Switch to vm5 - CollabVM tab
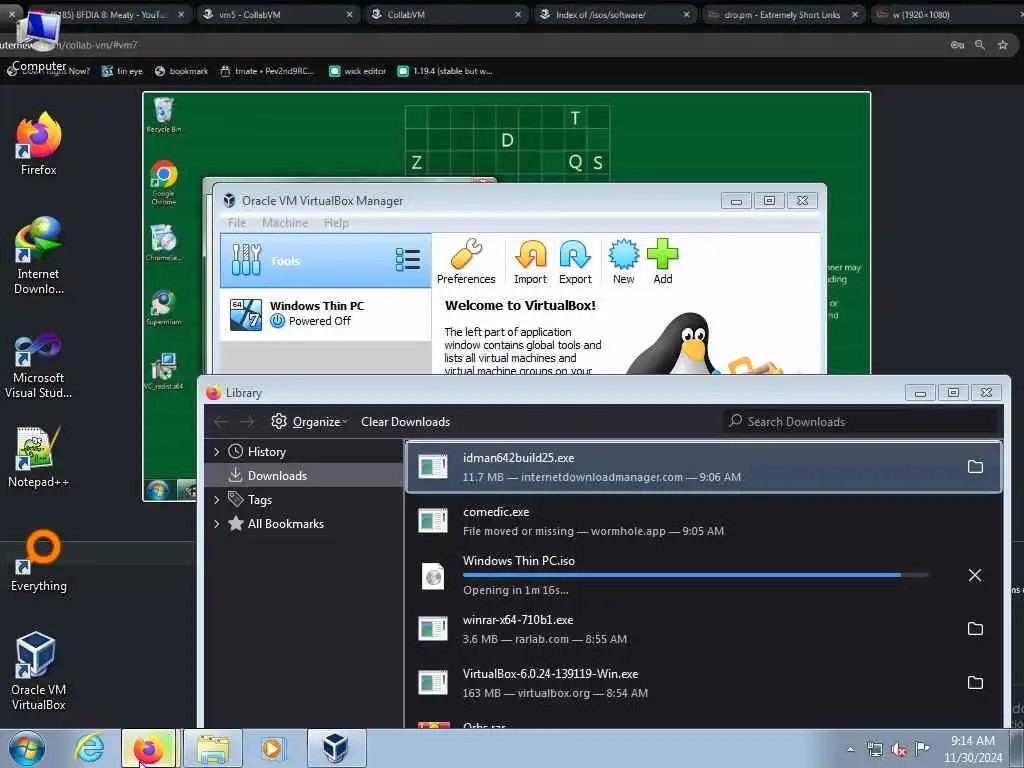Image resolution: width=1024 pixels, height=768 pixels. (x=278, y=14)
